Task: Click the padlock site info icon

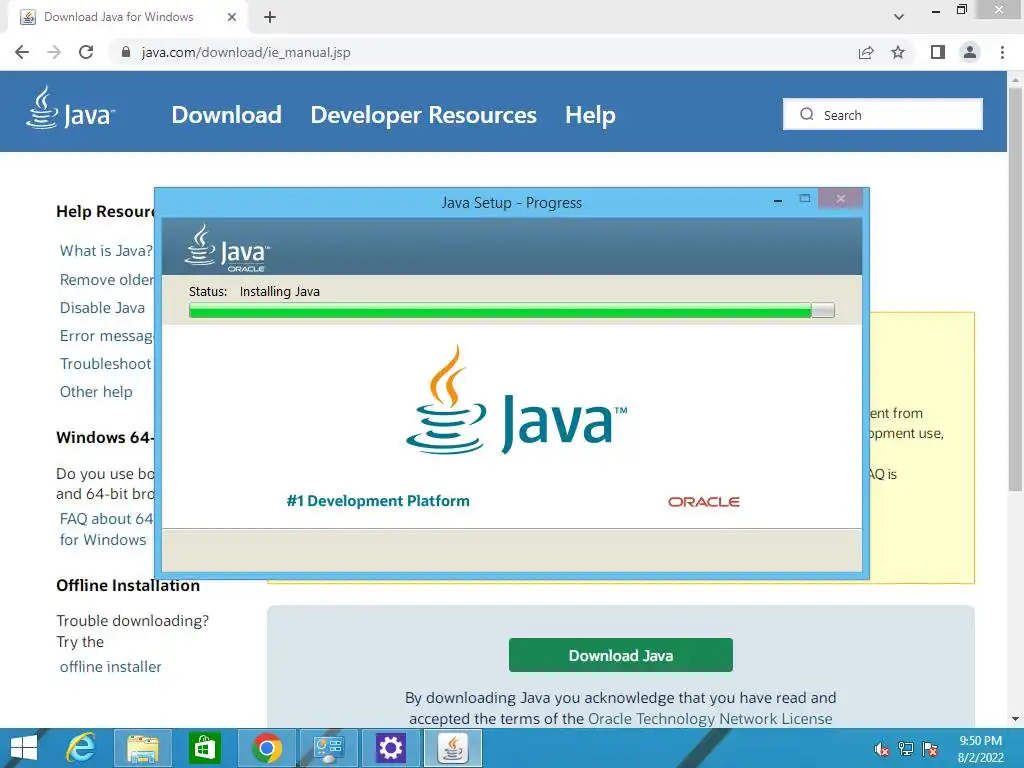Action: [126, 52]
